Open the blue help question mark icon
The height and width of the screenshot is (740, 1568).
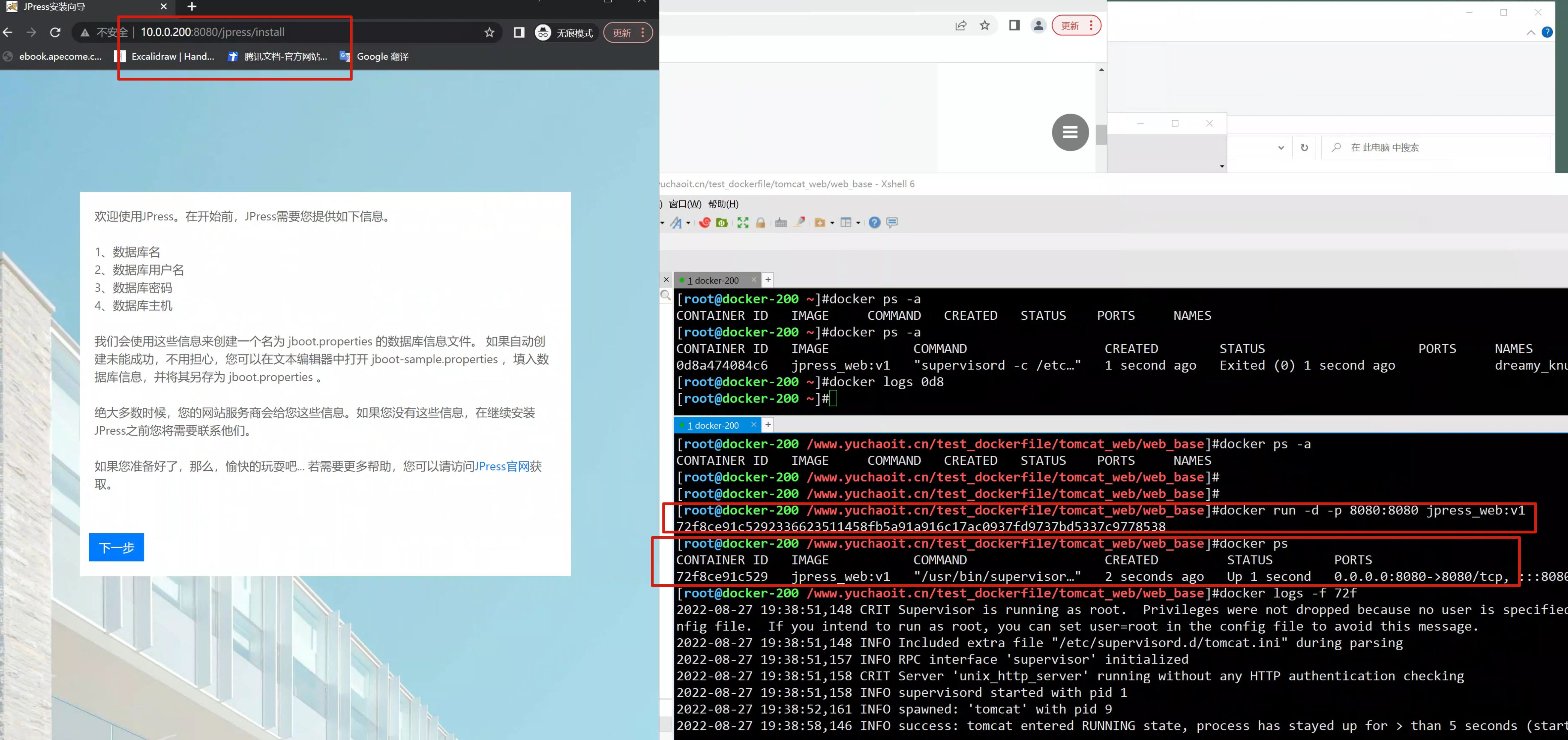coord(874,223)
